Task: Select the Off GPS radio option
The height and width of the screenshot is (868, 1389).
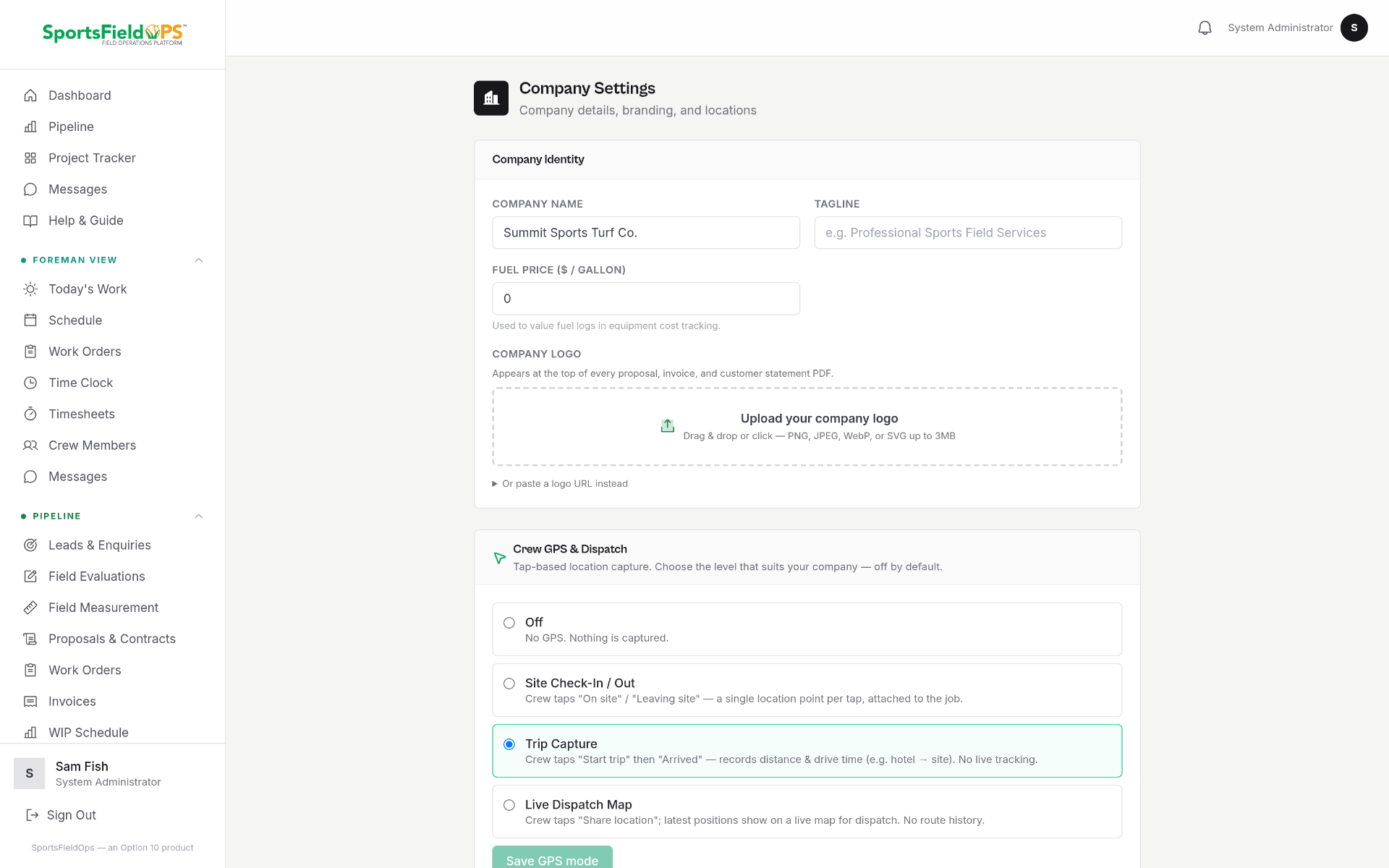Action: pos(509,623)
